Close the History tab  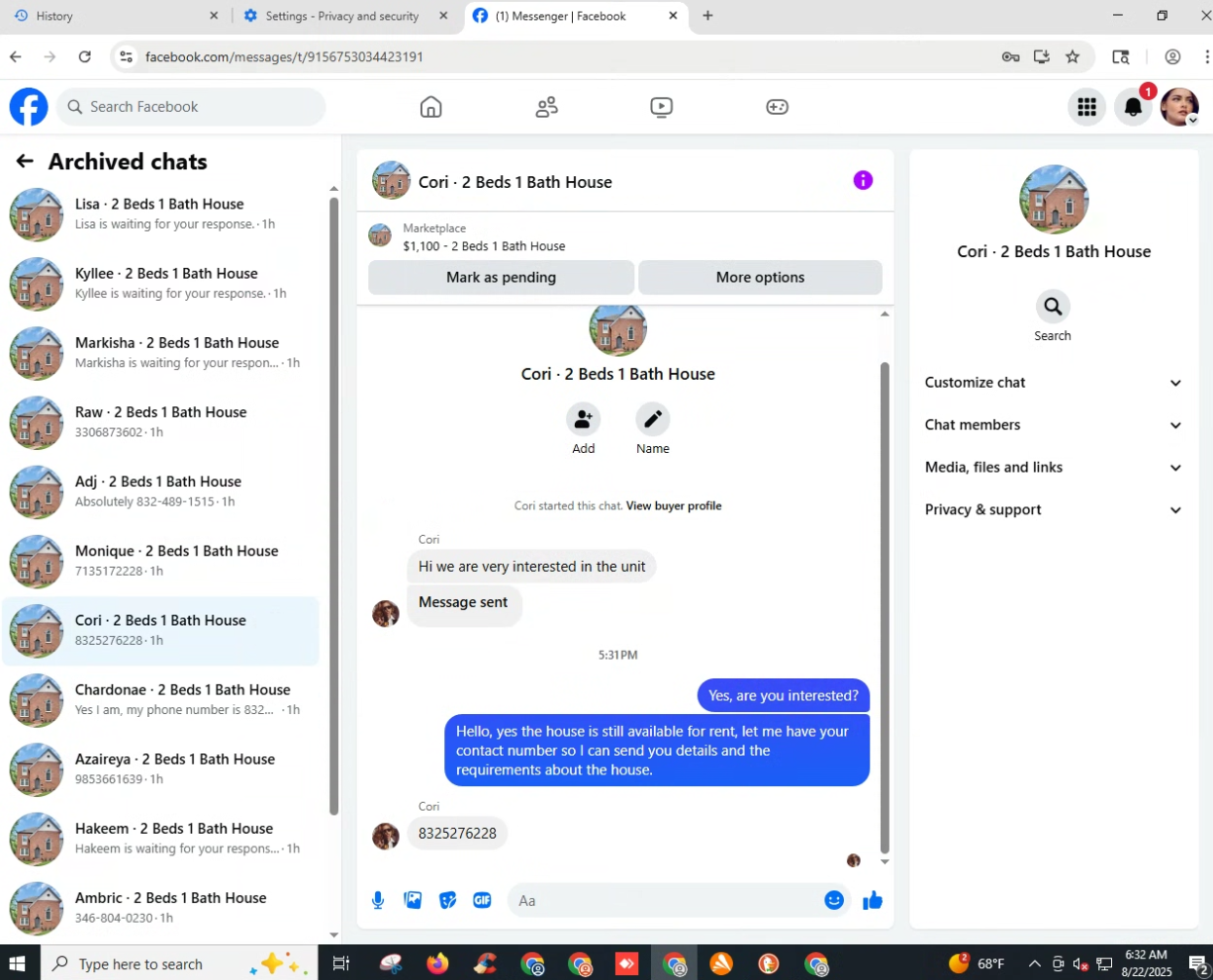[x=215, y=16]
